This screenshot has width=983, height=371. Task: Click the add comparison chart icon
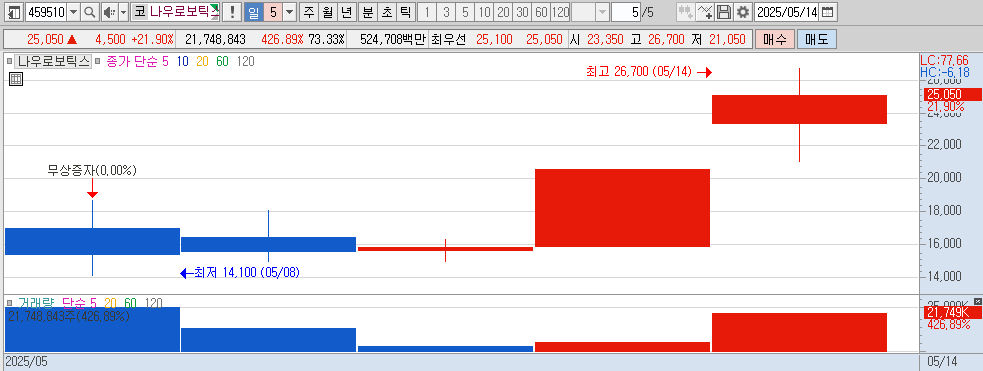point(685,12)
